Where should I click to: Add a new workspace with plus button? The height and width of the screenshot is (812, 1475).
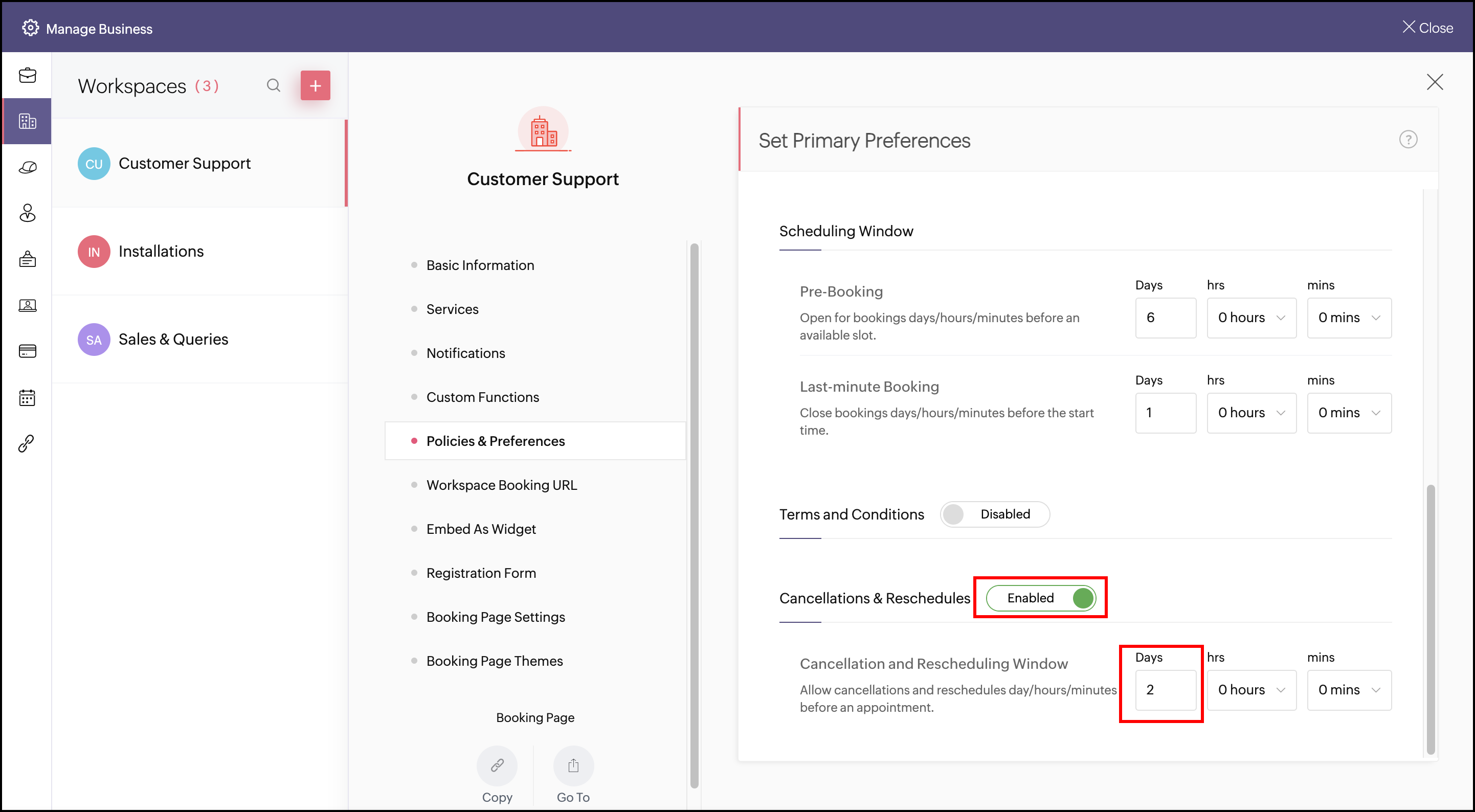point(315,86)
